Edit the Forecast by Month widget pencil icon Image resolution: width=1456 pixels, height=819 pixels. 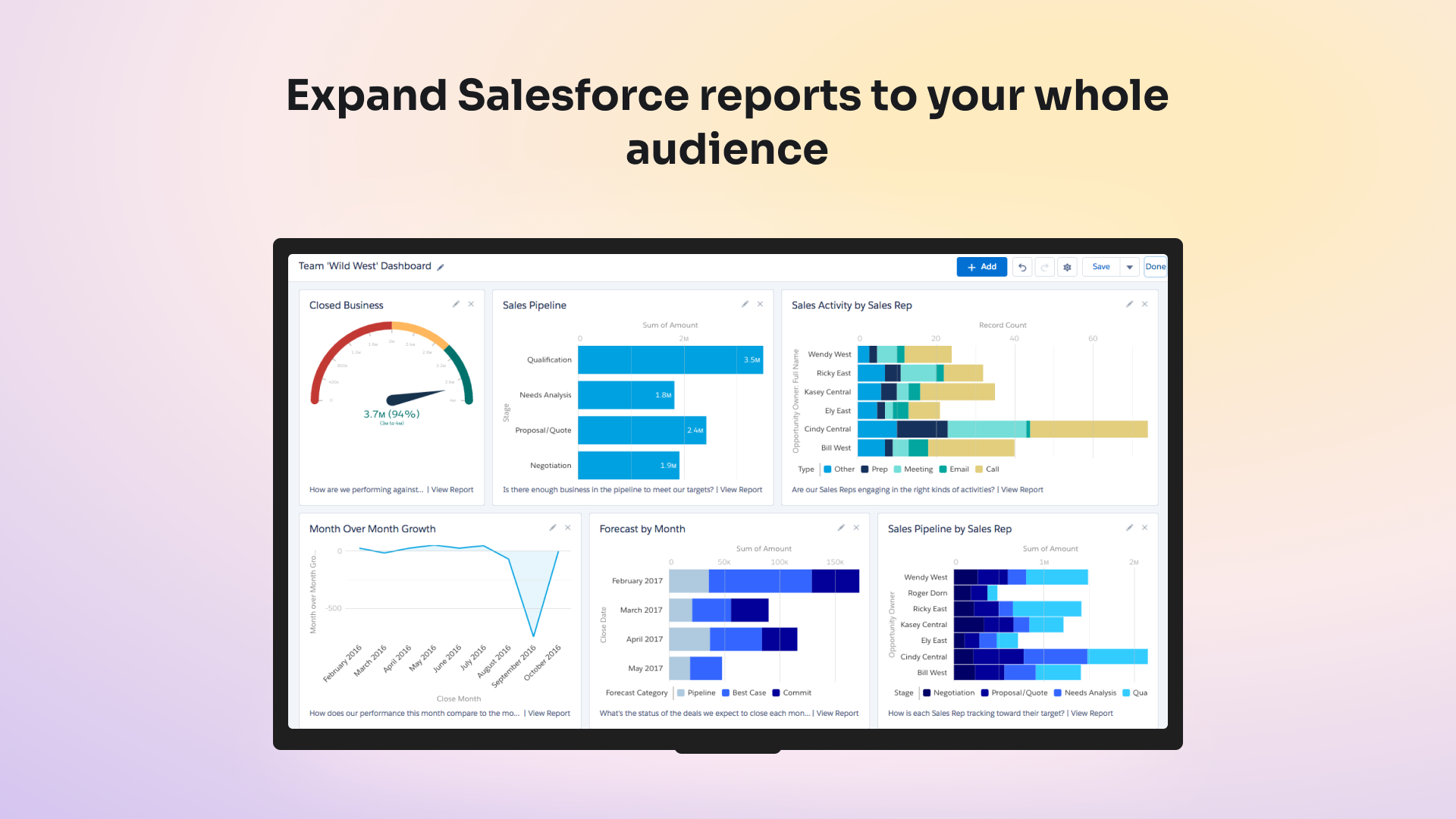(x=841, y=527)
